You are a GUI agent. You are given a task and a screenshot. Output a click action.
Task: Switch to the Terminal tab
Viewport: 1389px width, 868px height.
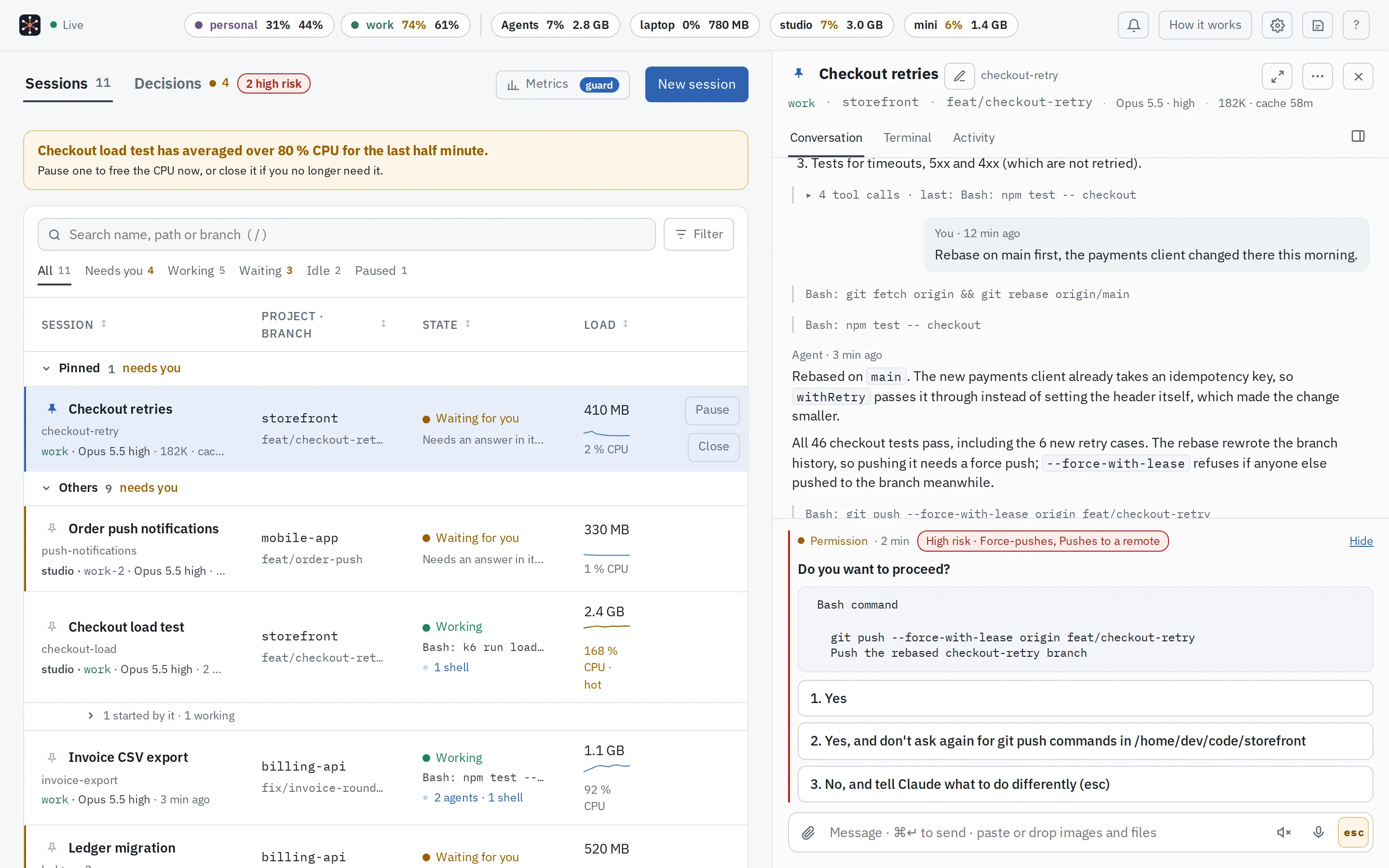907,138
